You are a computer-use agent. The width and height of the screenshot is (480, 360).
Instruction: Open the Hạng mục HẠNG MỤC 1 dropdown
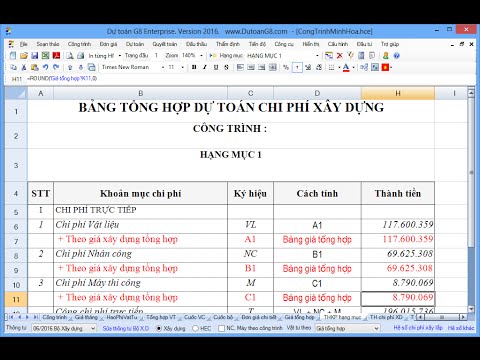tap(317, 56)
